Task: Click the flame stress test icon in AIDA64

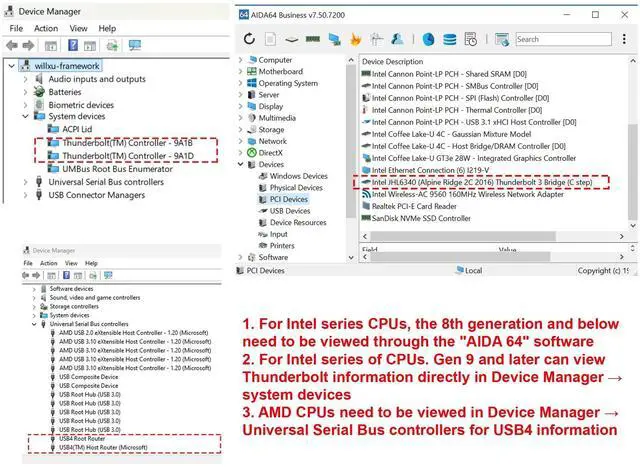Action: point(355,39)
